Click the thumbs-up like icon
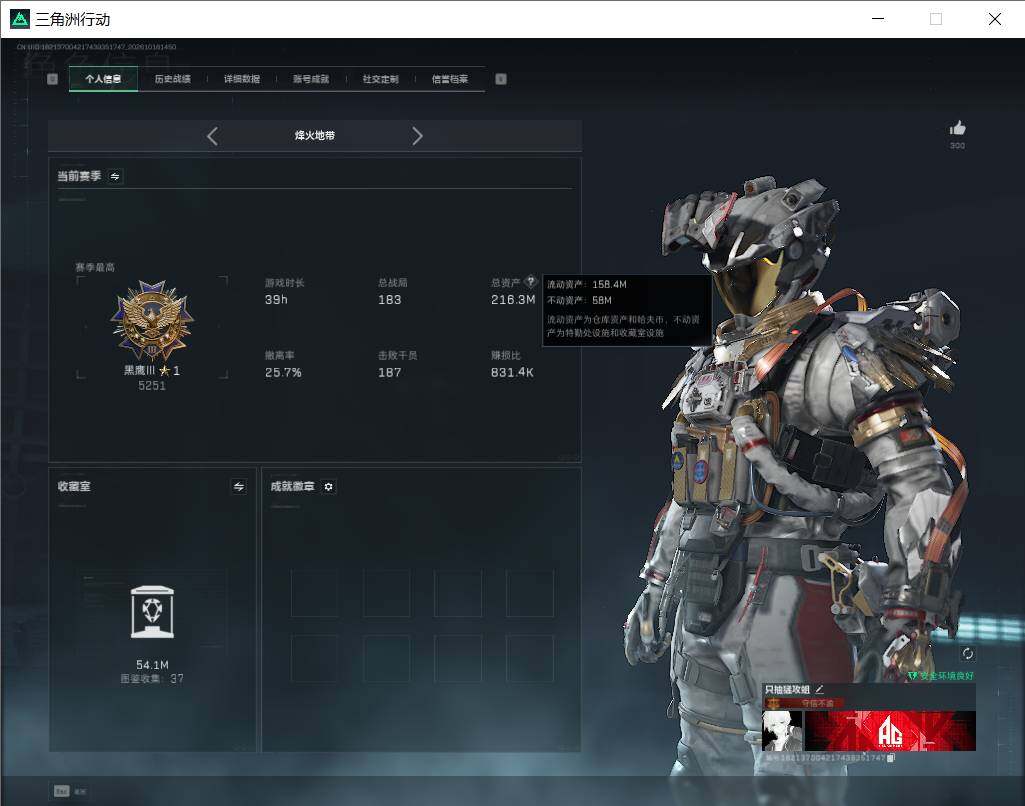1025x806 pixels. point(958,128)
